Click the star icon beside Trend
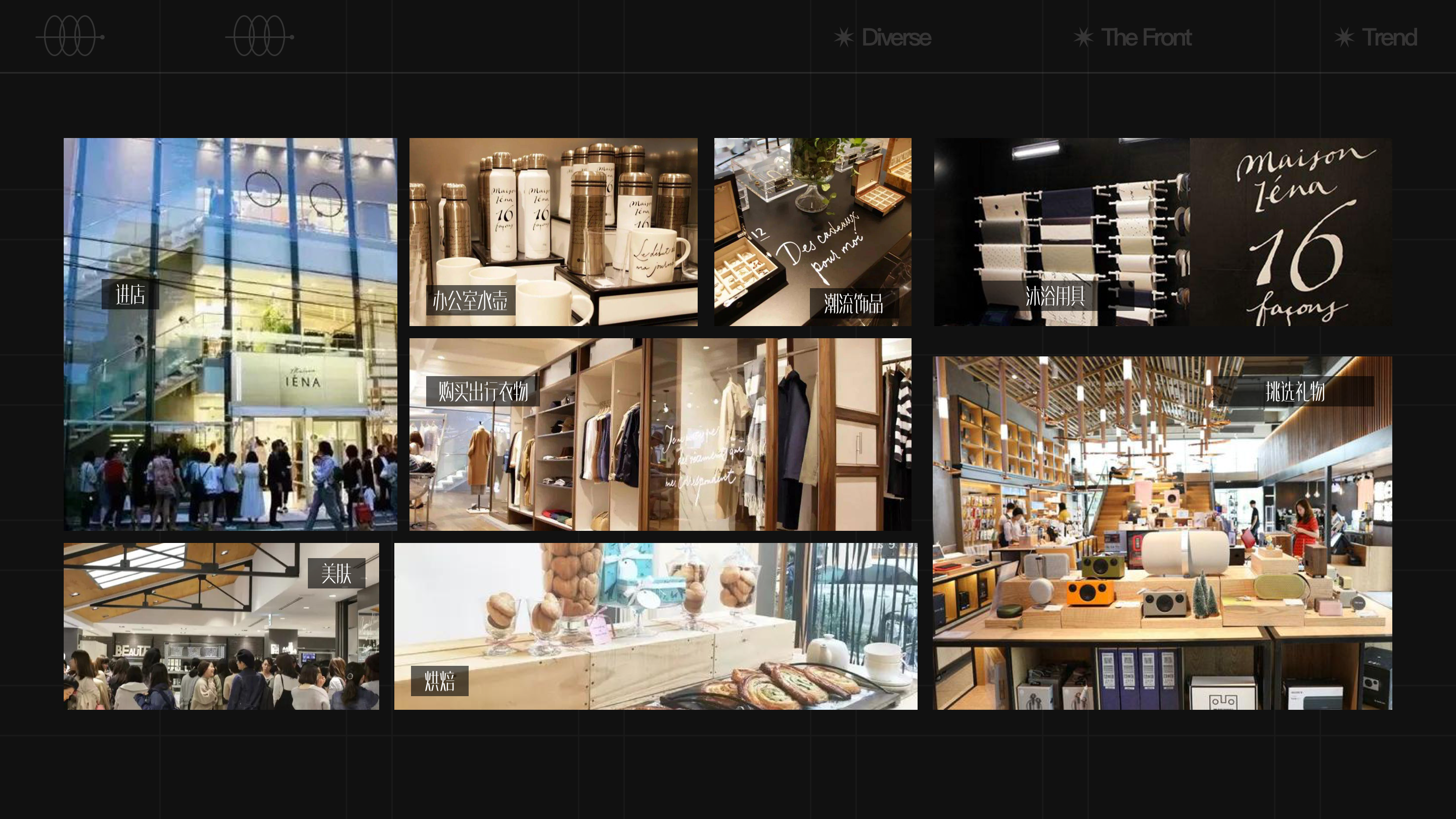Image resolution: width=1456 pixels, height=819 pixels. (x=1344, y=37)
